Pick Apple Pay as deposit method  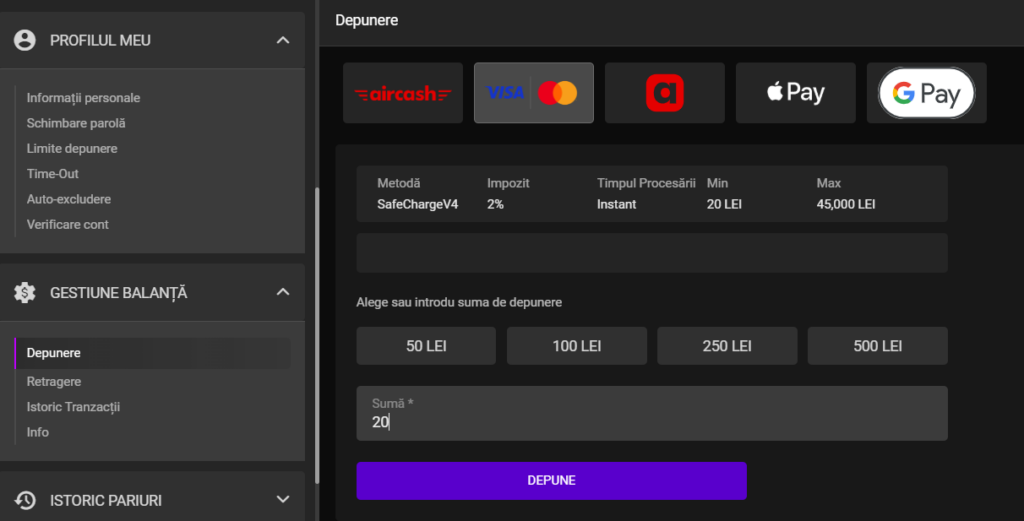(x=795, y=93)
